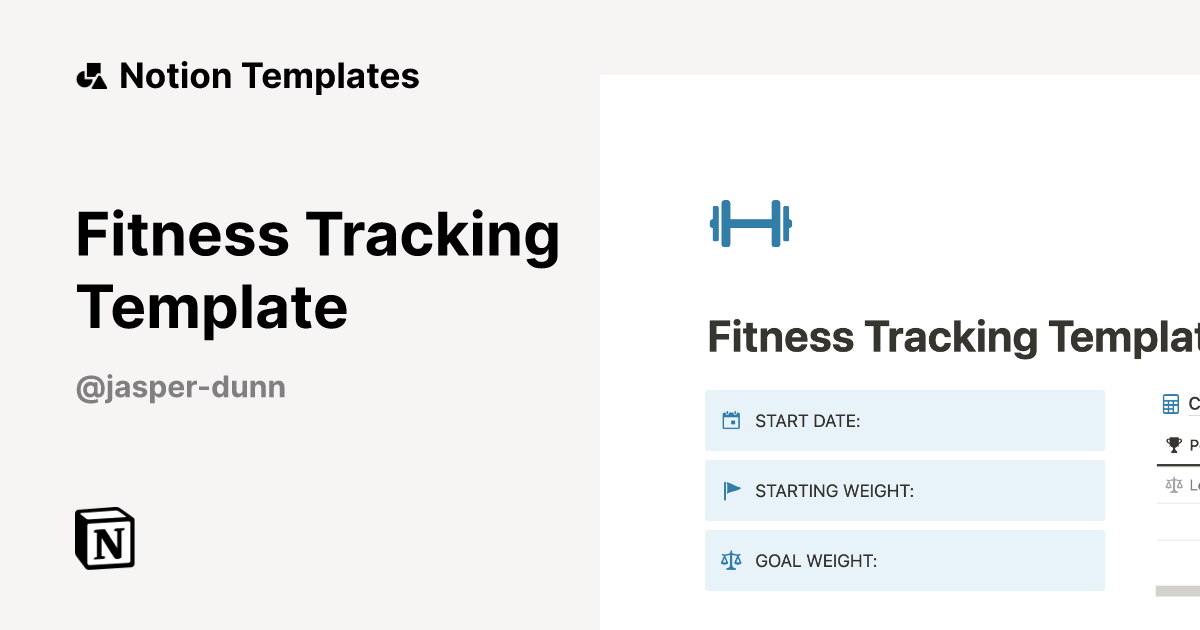
Task: Open the @jasper-dunn creator link
Action: tap(180, 387)
